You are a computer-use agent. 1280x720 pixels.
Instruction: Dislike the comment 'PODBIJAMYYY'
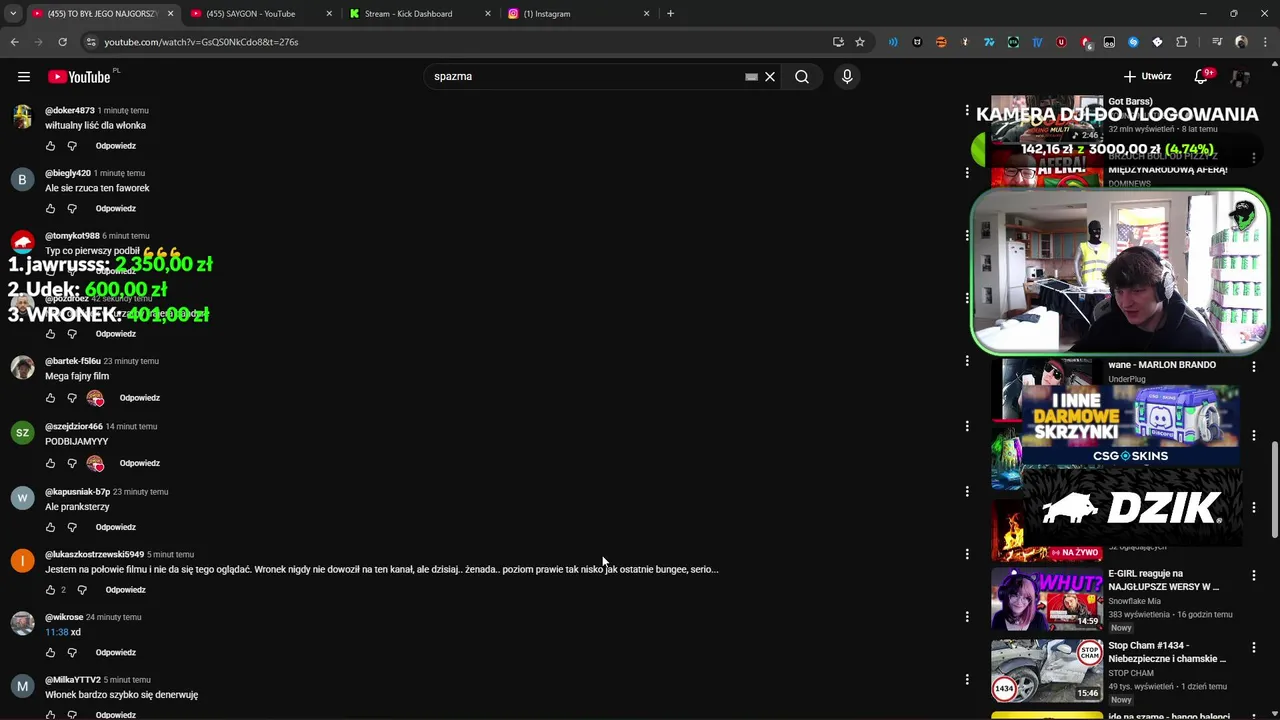pos(72,463)
